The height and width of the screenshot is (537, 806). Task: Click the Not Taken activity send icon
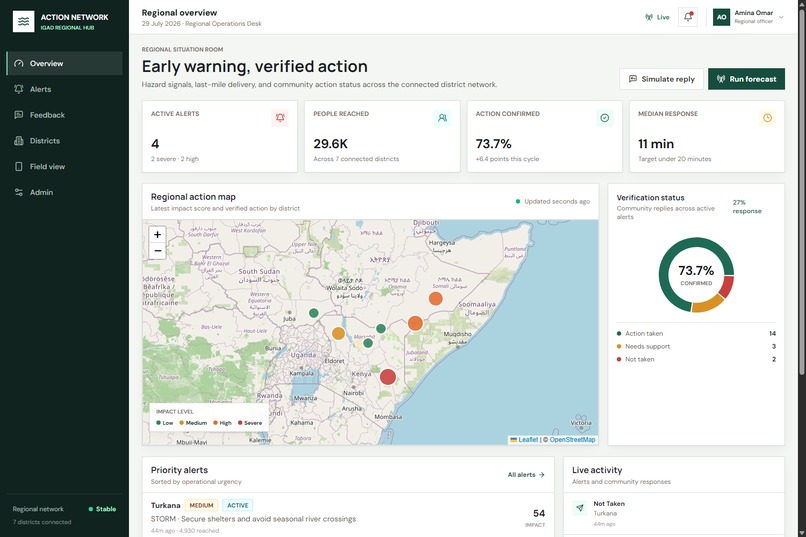(580, 508)
